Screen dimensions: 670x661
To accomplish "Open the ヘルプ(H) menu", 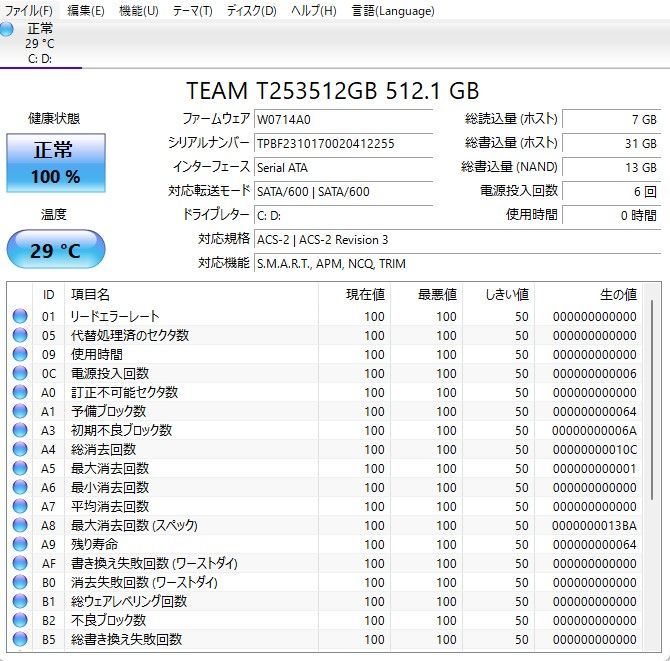I will tap(314, 10).
